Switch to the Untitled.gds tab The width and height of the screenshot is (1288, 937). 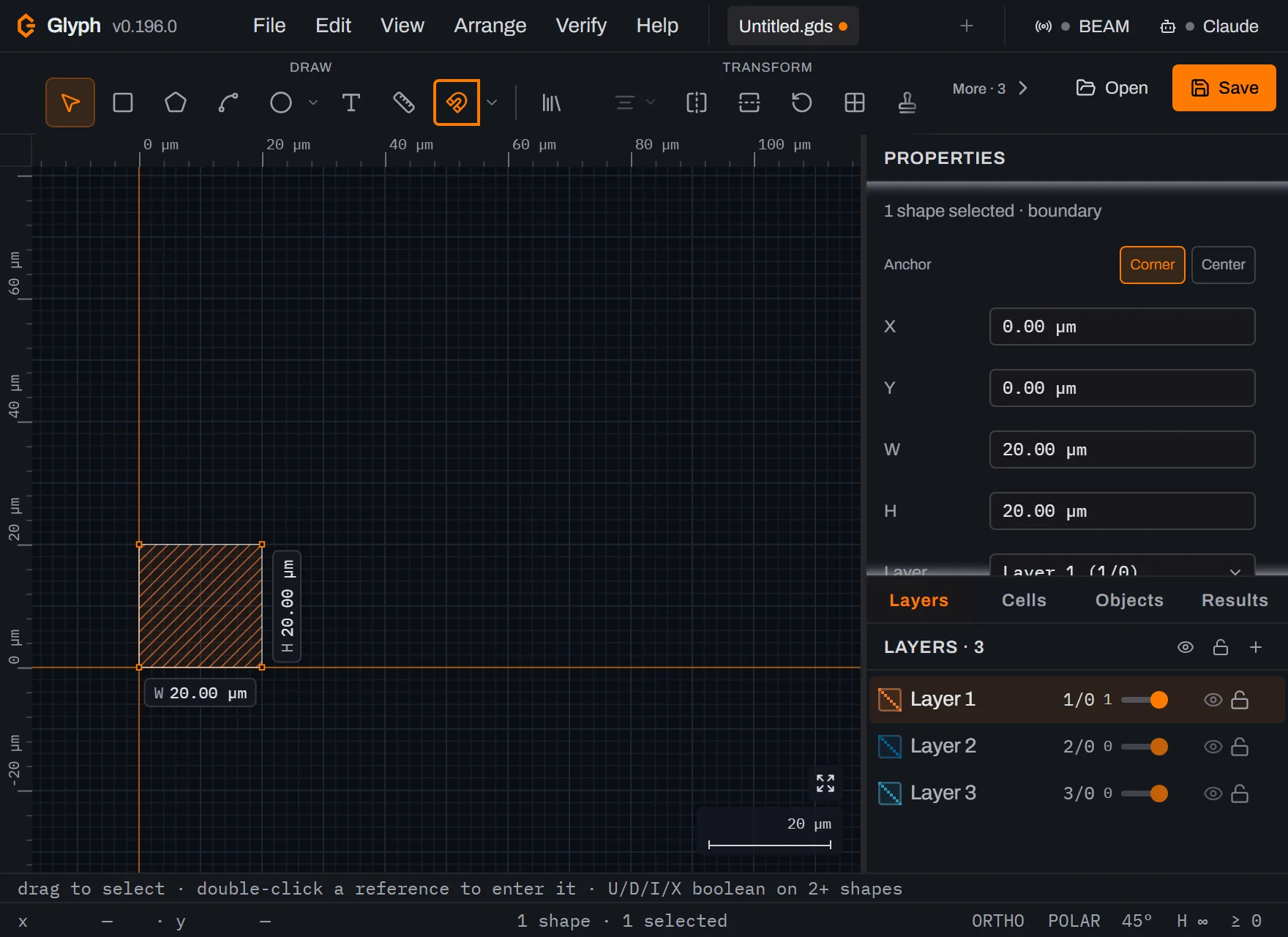793,26
